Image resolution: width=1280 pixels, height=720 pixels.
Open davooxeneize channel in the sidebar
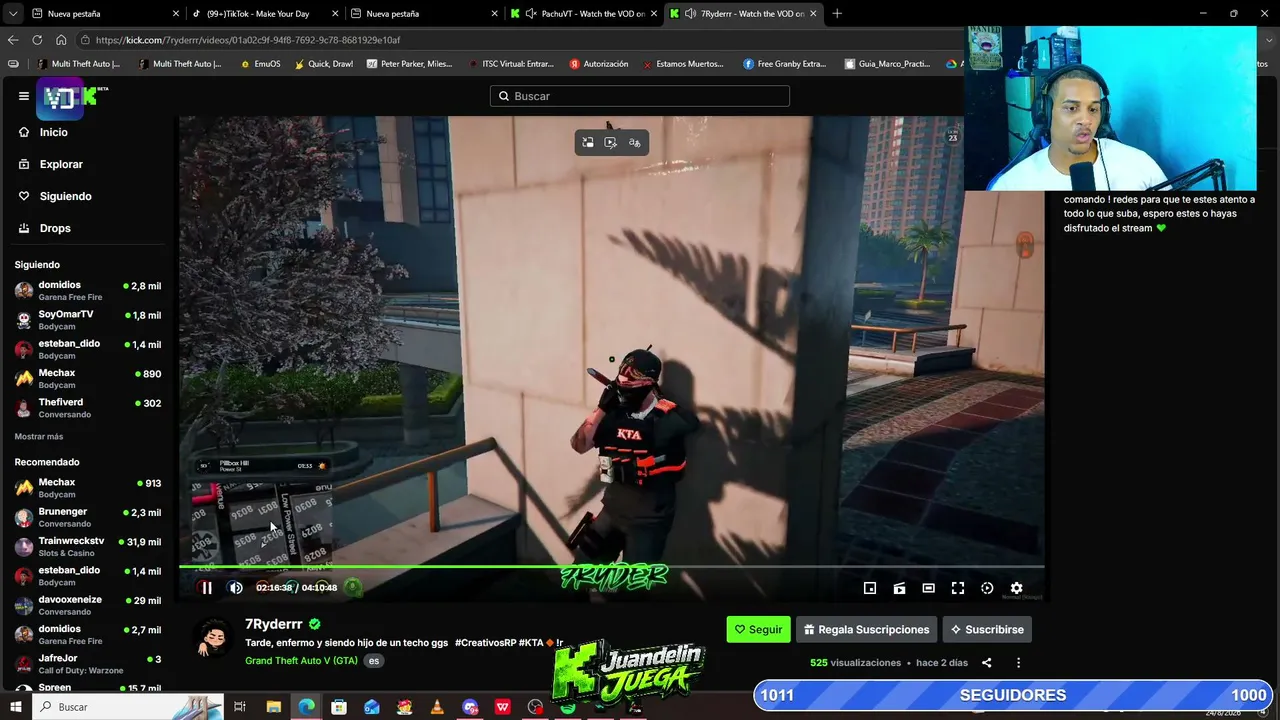pos(88,605)
